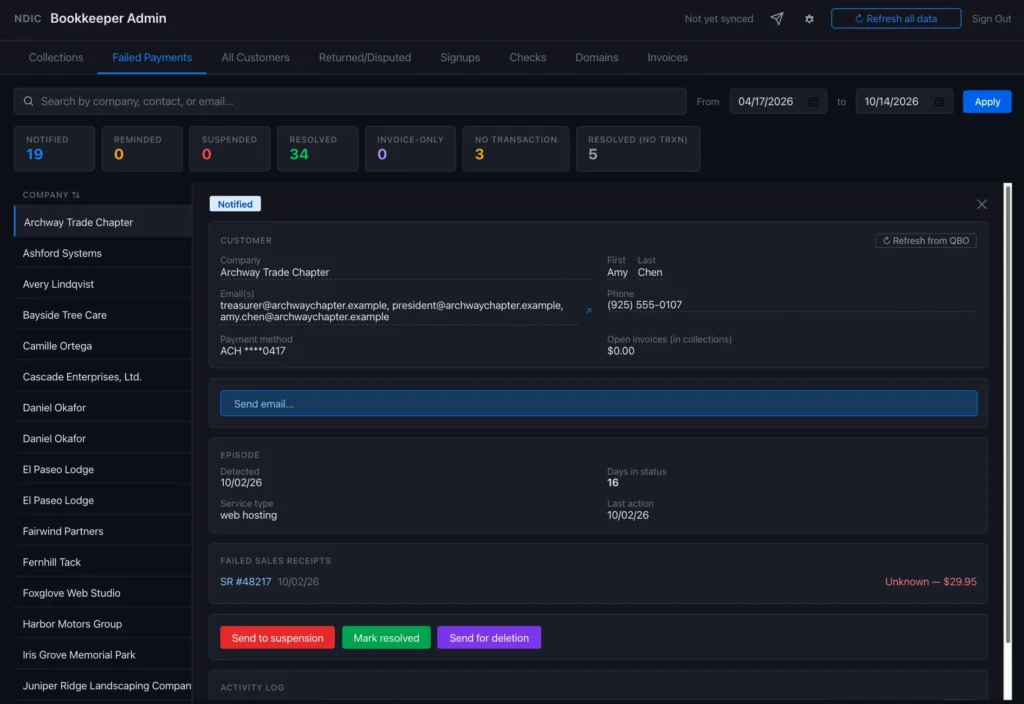The width and height of the screenshot is (1024, 704).
Task: Select Camille Ortega row
Action: [103, 345]
